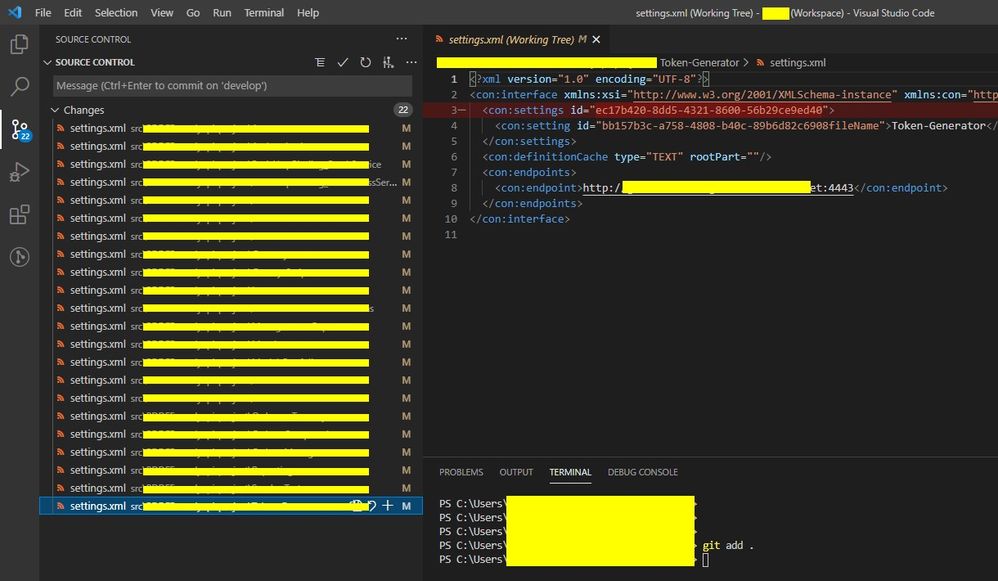Viewport: 998px width, 581px height.
Task: Open the Terminal menu
Action: pos(264,13)
